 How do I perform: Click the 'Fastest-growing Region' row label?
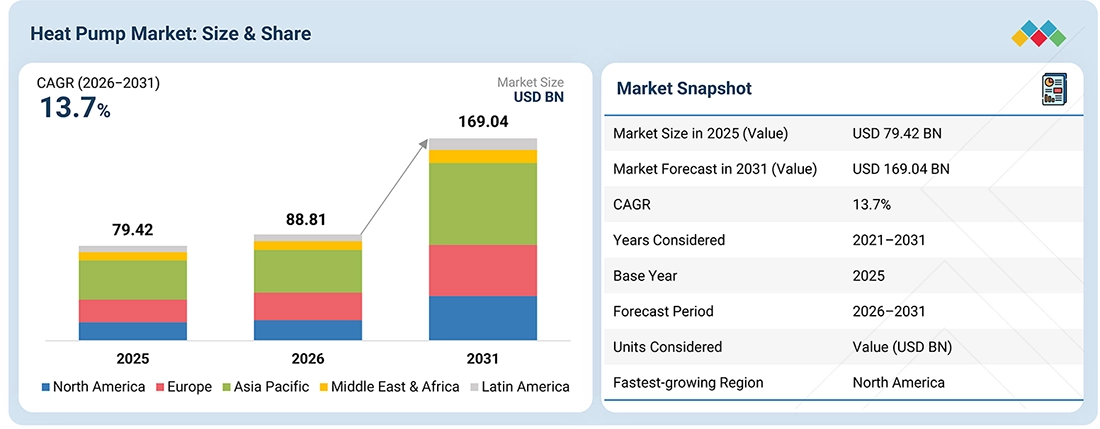click(x=688, y=383)
